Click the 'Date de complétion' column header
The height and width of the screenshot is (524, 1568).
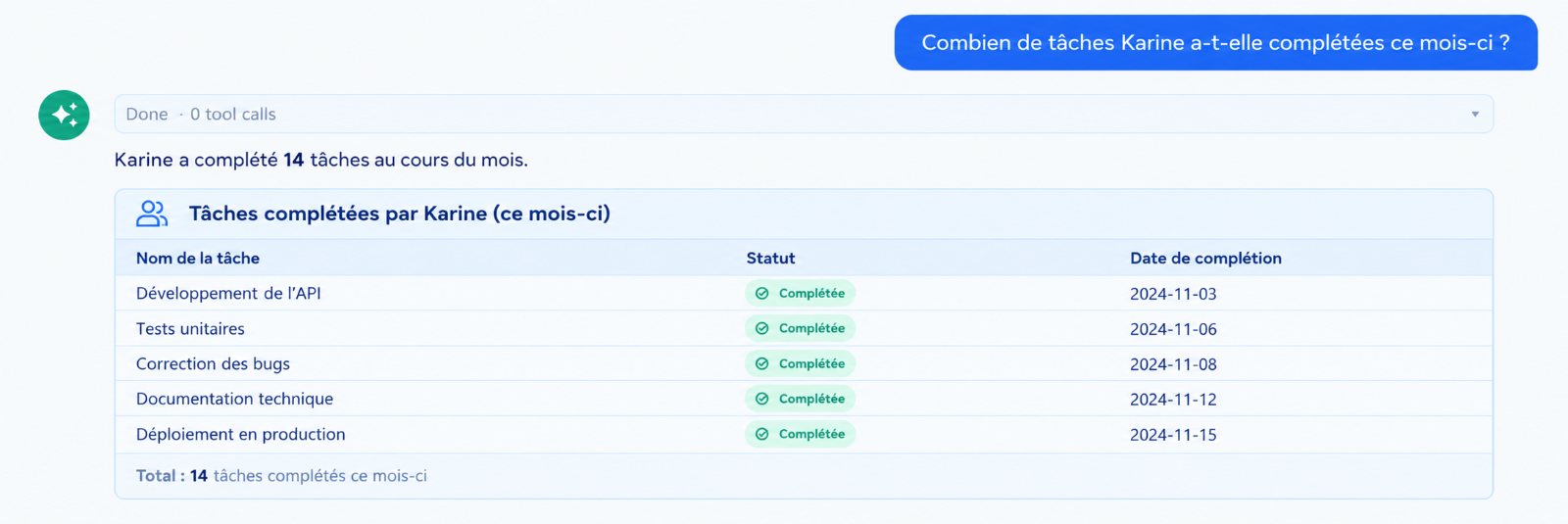click(1205, 259)
